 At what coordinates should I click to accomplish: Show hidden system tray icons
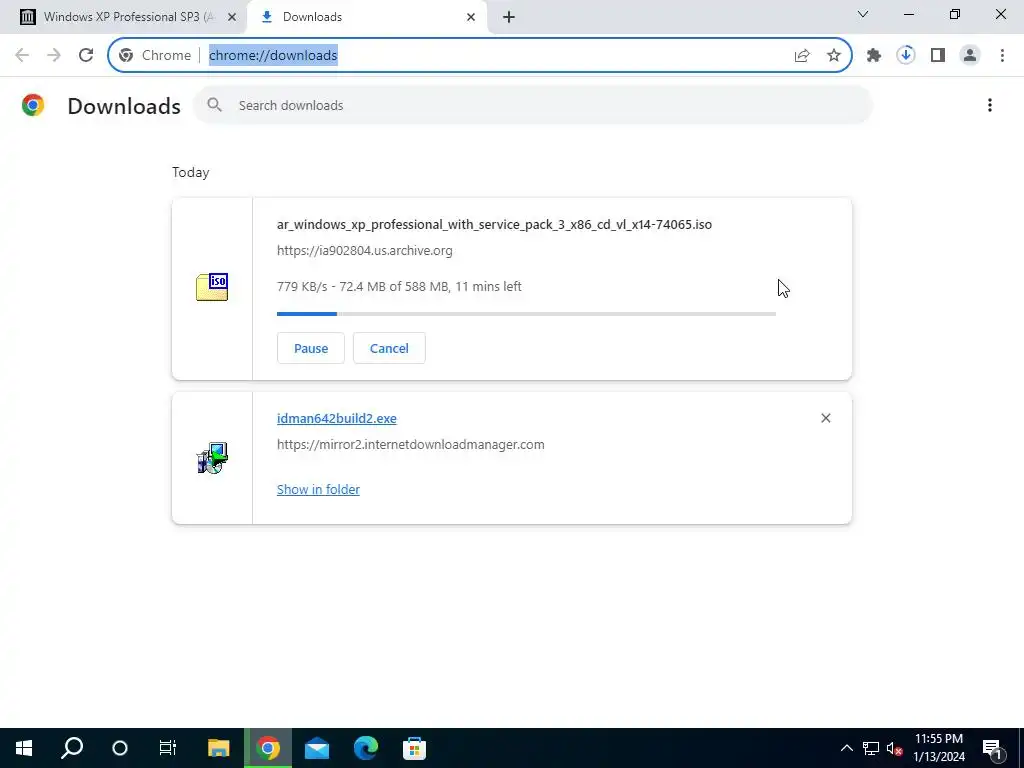click(x=846, y=748)
